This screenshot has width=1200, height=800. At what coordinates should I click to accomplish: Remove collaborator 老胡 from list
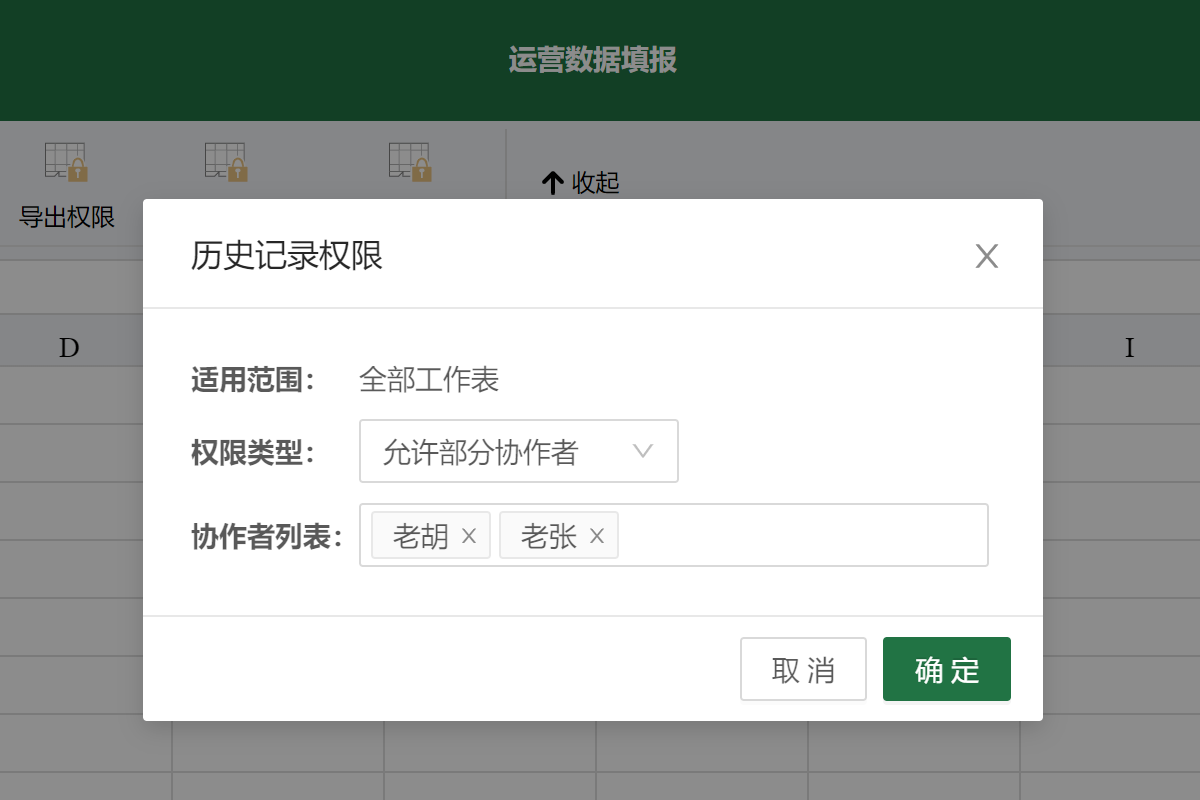[x=469, y=537]
